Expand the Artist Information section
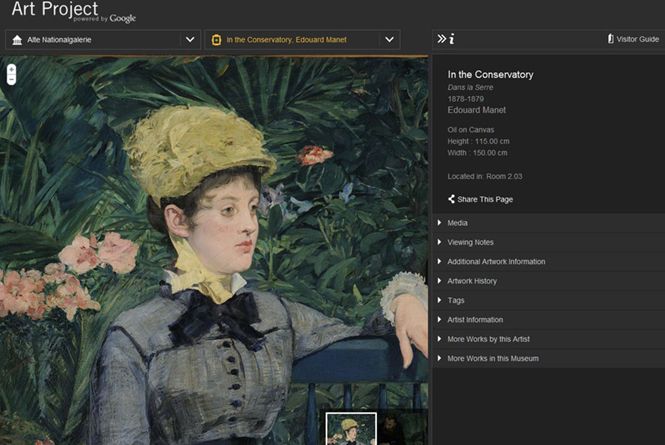 point(475,319)
